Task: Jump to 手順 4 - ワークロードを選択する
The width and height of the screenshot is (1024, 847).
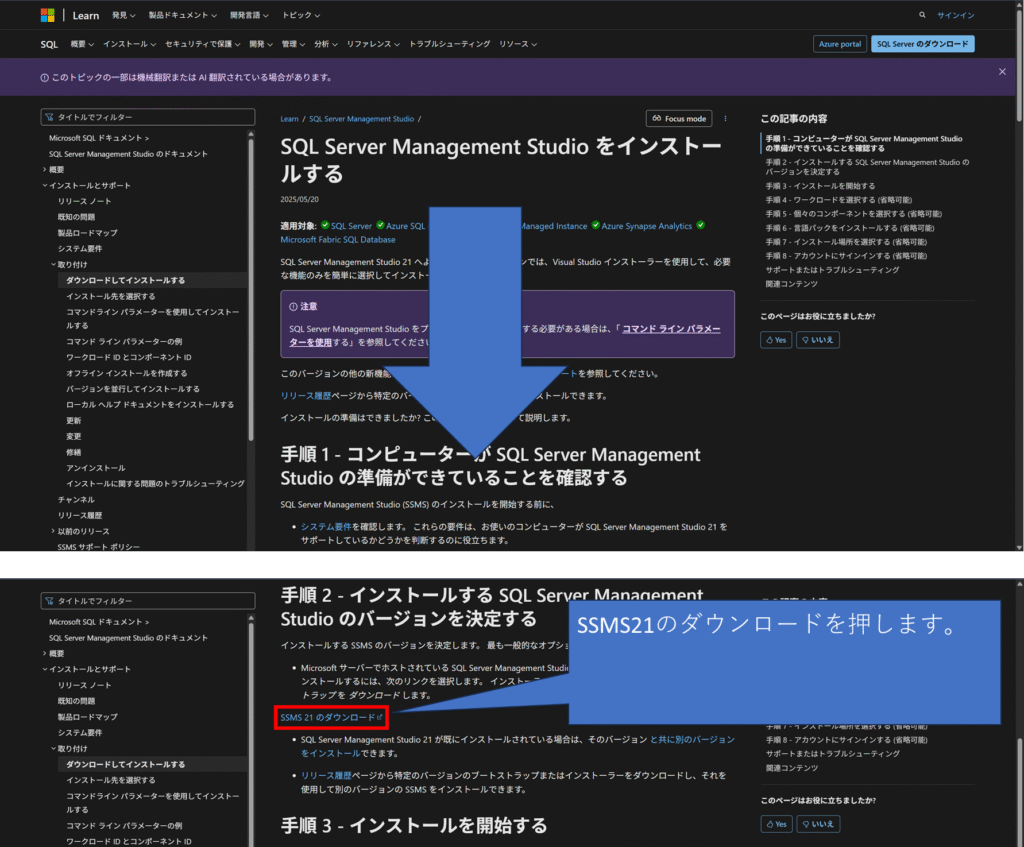Action: point(839,200)
